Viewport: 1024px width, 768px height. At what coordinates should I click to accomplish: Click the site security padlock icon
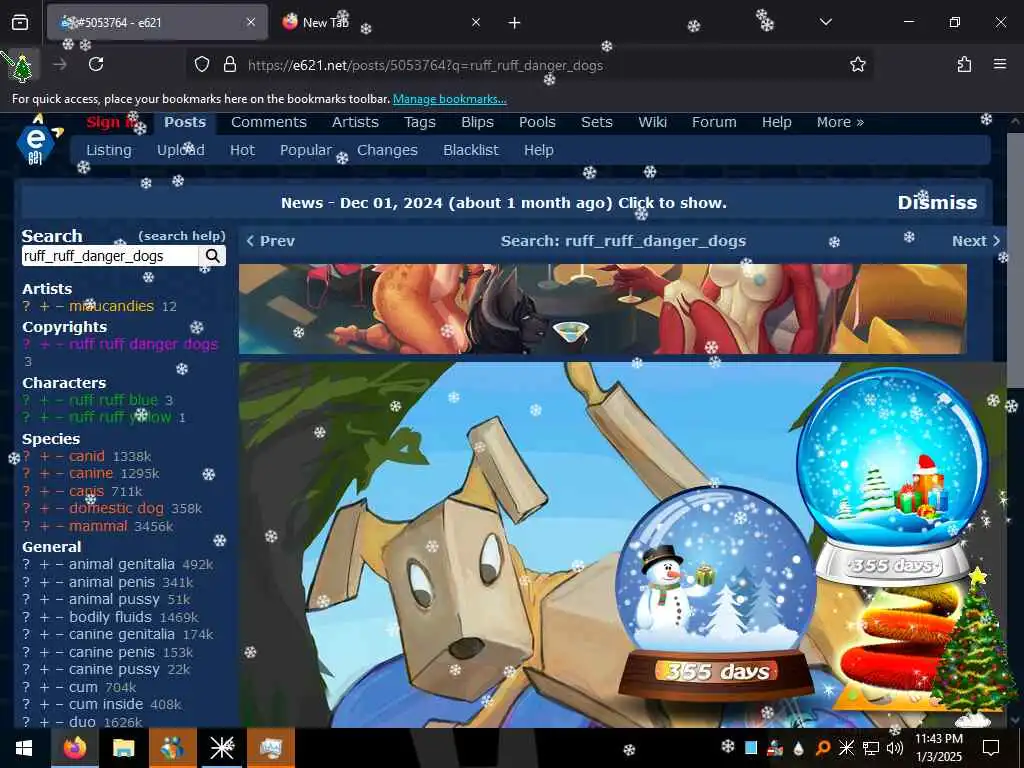(x=229, y=65)
